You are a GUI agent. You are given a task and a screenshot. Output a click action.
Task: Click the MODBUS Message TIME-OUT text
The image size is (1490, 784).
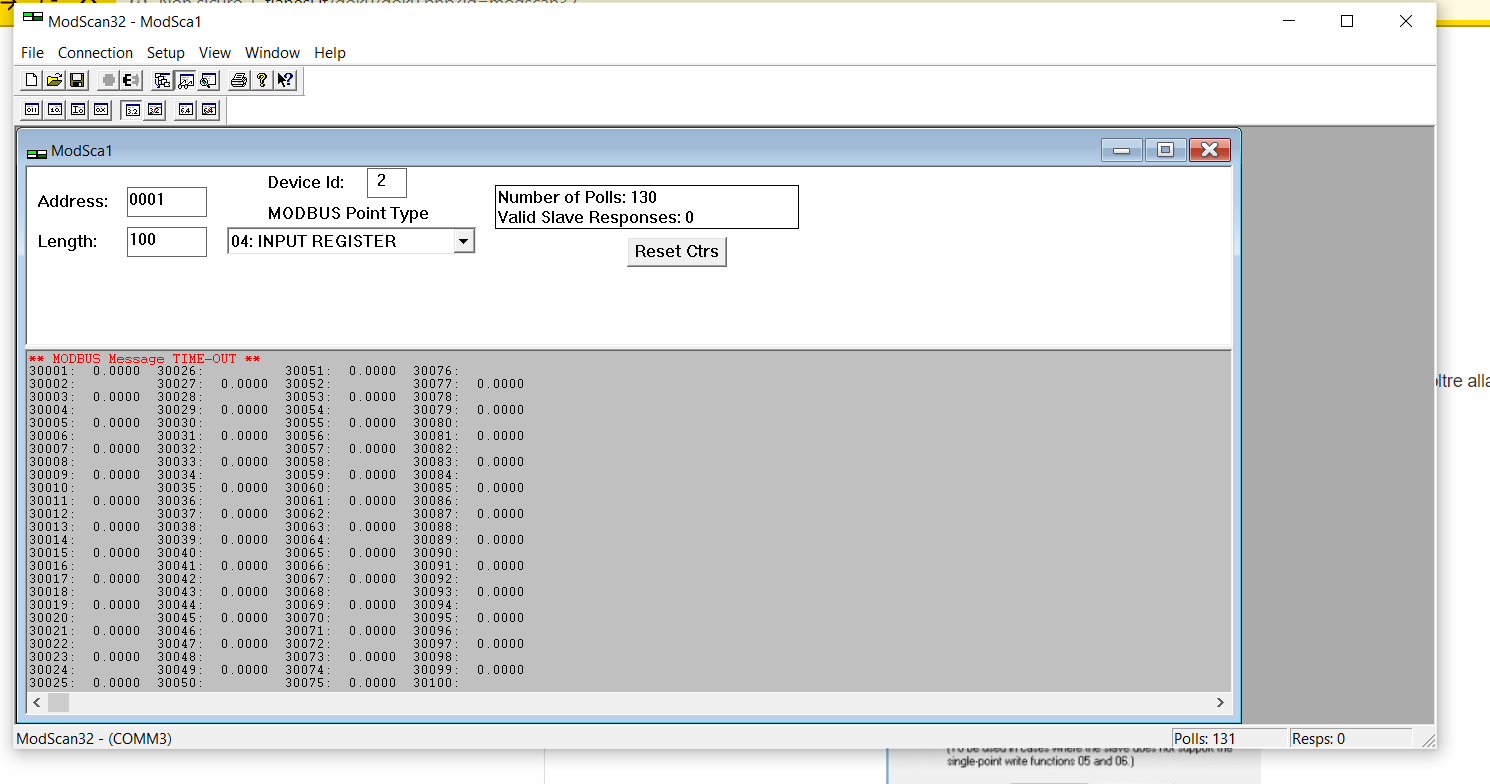(x=145, y=359)
